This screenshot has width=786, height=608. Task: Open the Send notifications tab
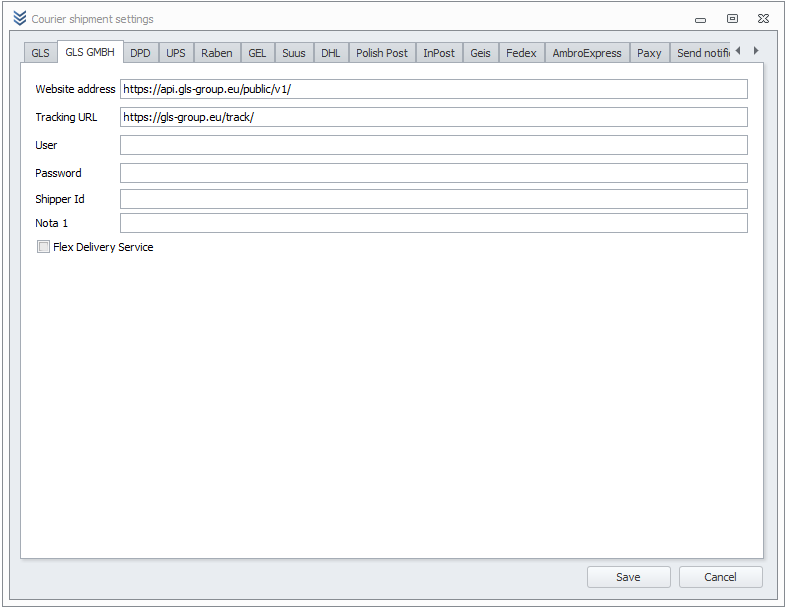[x=700, y=53]
